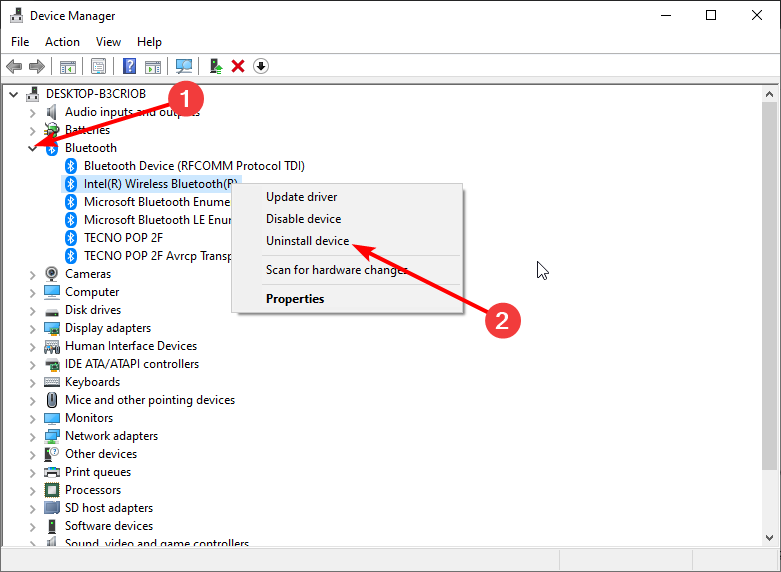Click the Network adapters icon

(x=52, y=436)
